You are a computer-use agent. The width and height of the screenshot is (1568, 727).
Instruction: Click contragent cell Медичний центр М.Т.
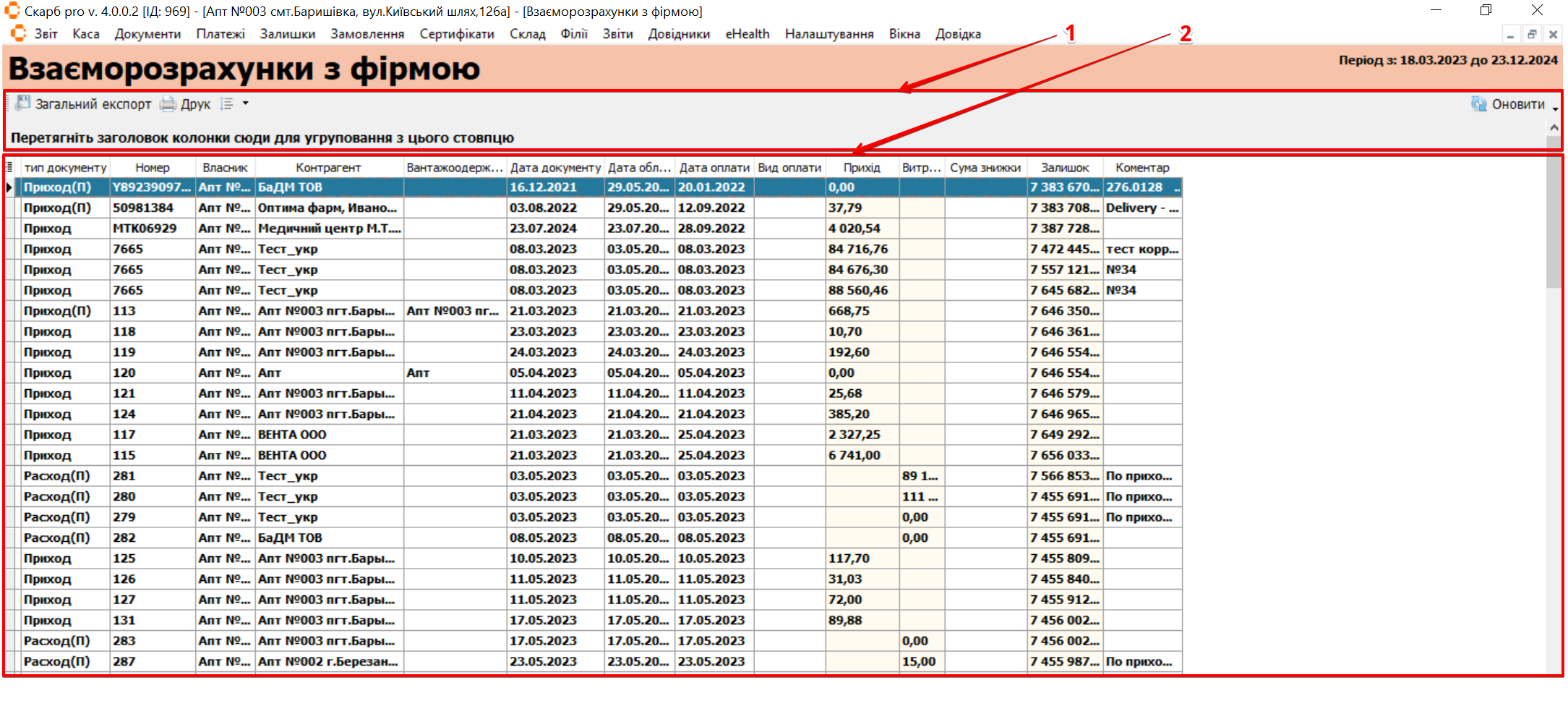[329, 229]
